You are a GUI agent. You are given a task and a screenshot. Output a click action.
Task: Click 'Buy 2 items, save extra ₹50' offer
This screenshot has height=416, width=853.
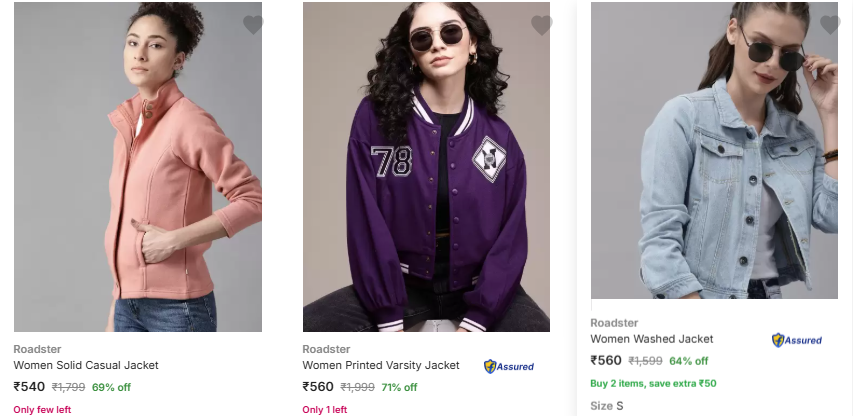pos(653,383)
